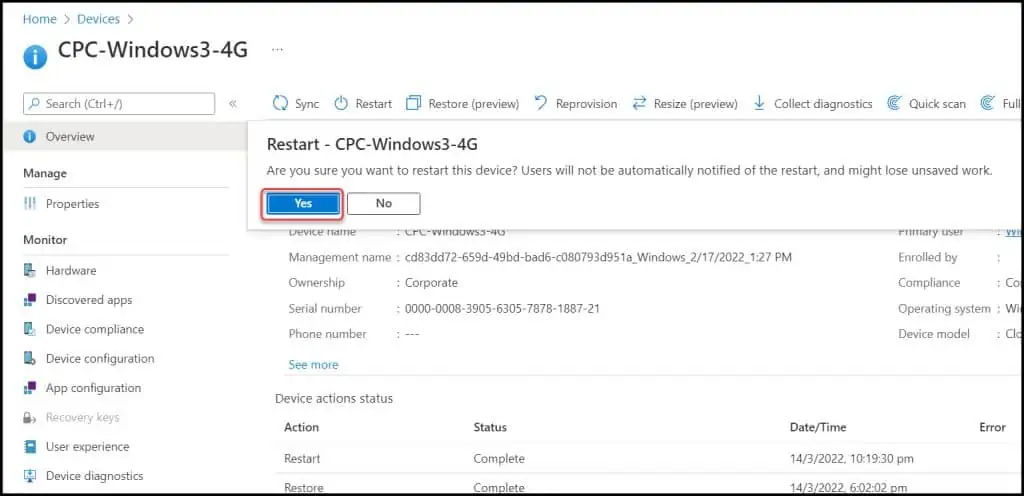The image size is (1024, 496).
Task: Click the 10:19:30 pm date cell
Action: click(x=852, y=459)
